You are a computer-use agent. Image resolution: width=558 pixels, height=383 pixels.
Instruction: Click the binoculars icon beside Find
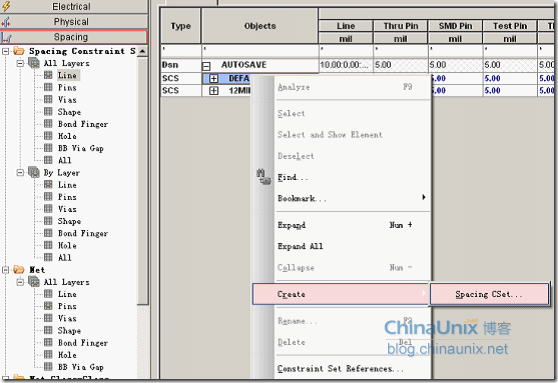click(264, 177)
